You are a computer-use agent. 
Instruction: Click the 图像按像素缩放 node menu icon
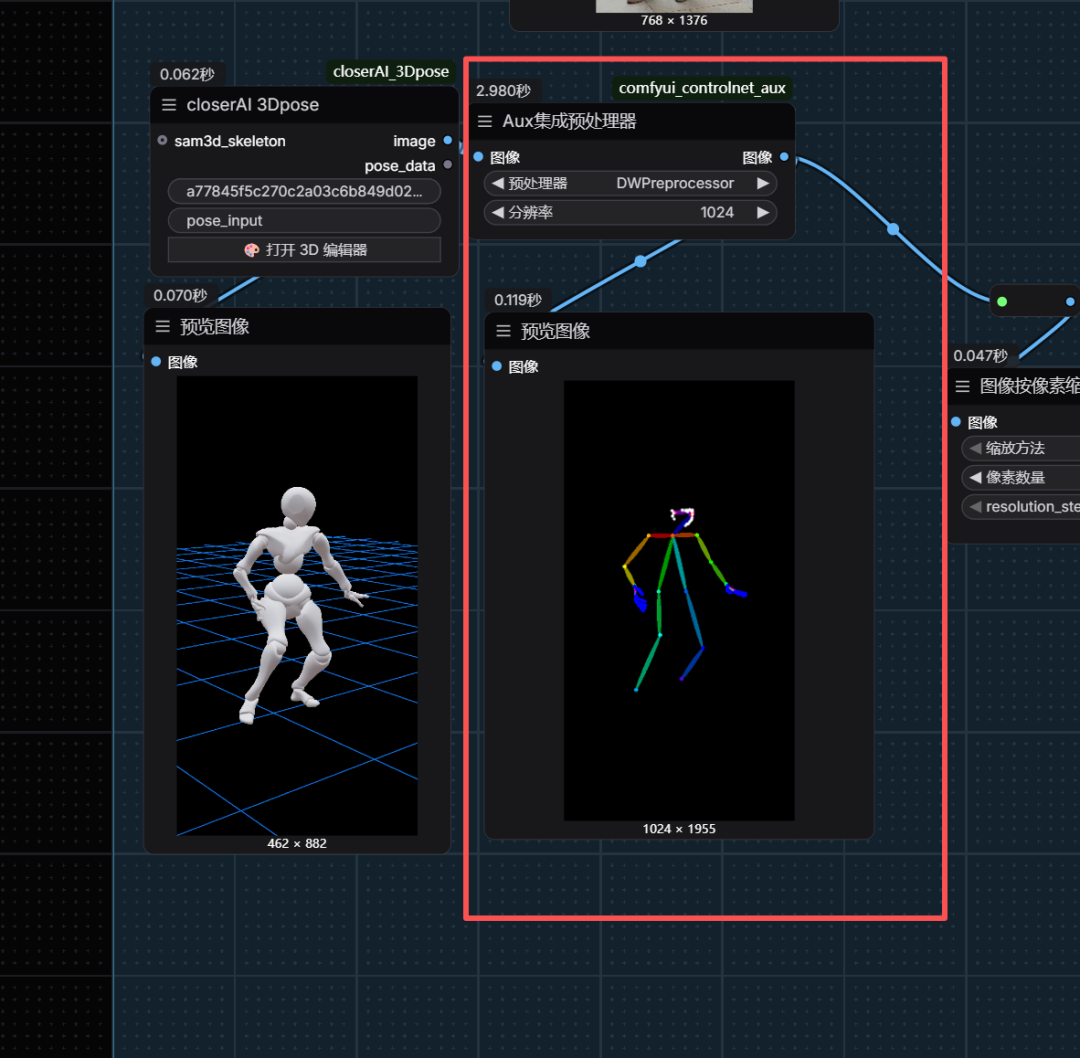[x=963, y=386]
